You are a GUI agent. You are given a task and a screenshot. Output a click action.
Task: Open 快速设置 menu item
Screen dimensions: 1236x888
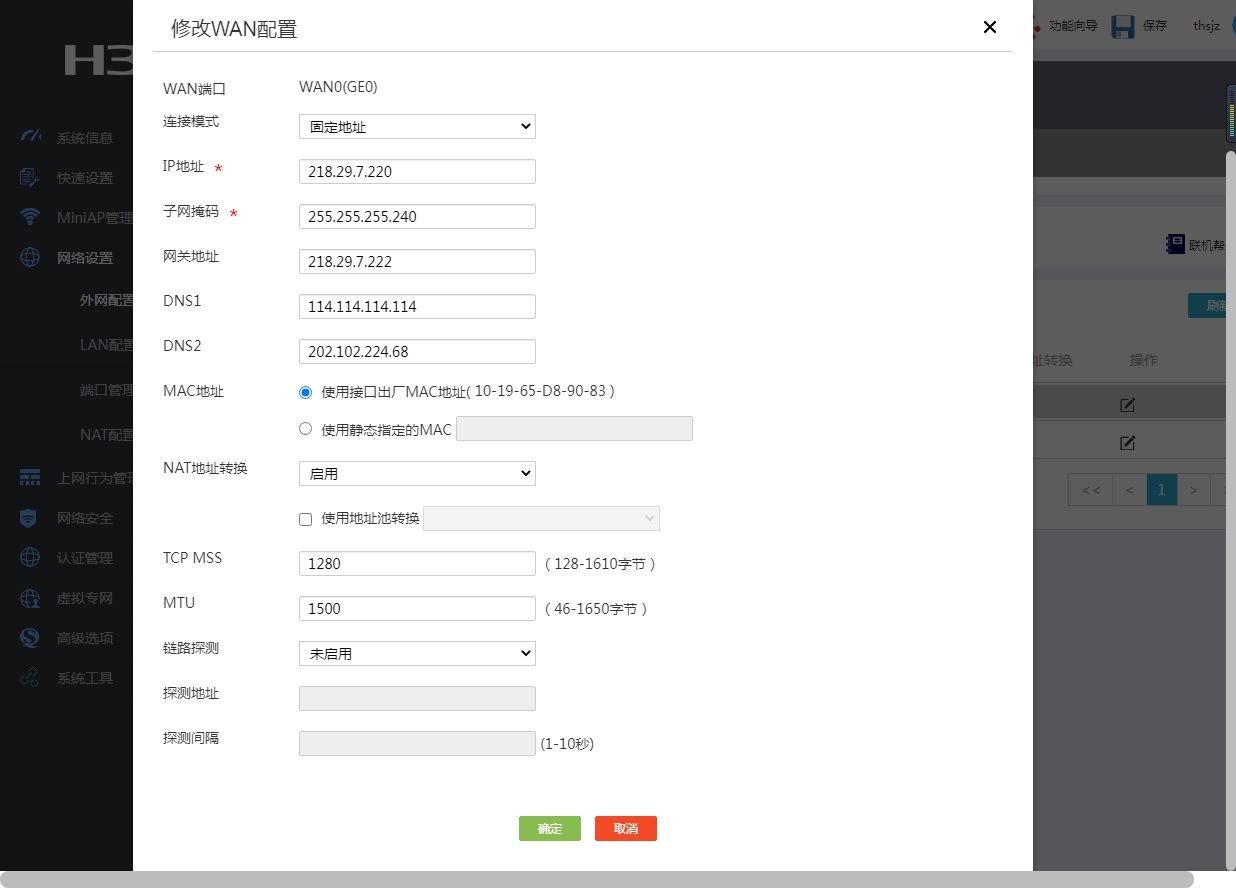pyautogui.click(x=85, y=178)
